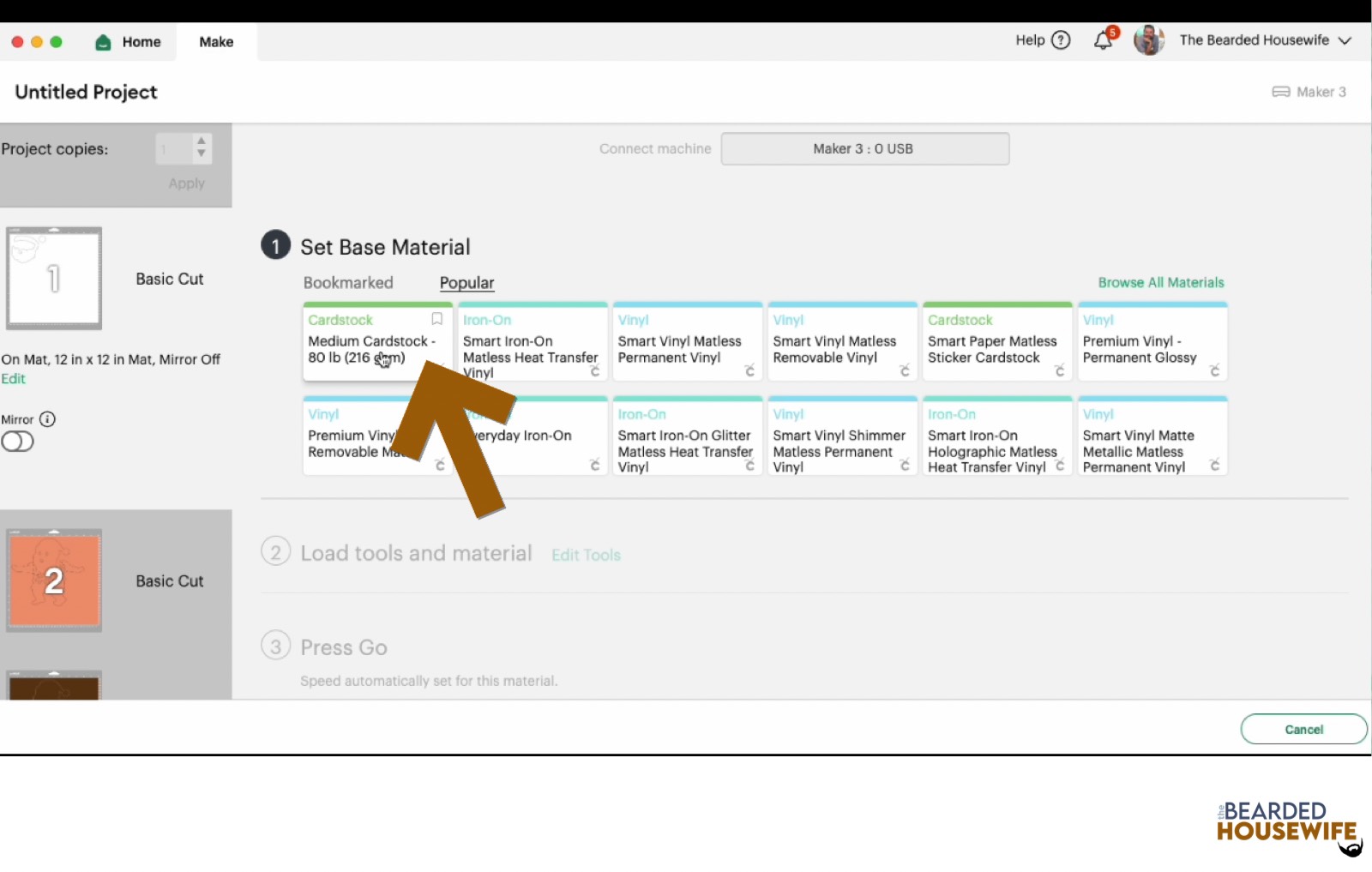Screen dimensions: 1372x872
Task: Click Basic Cut label beside mat 2
Action: point(170,581)
